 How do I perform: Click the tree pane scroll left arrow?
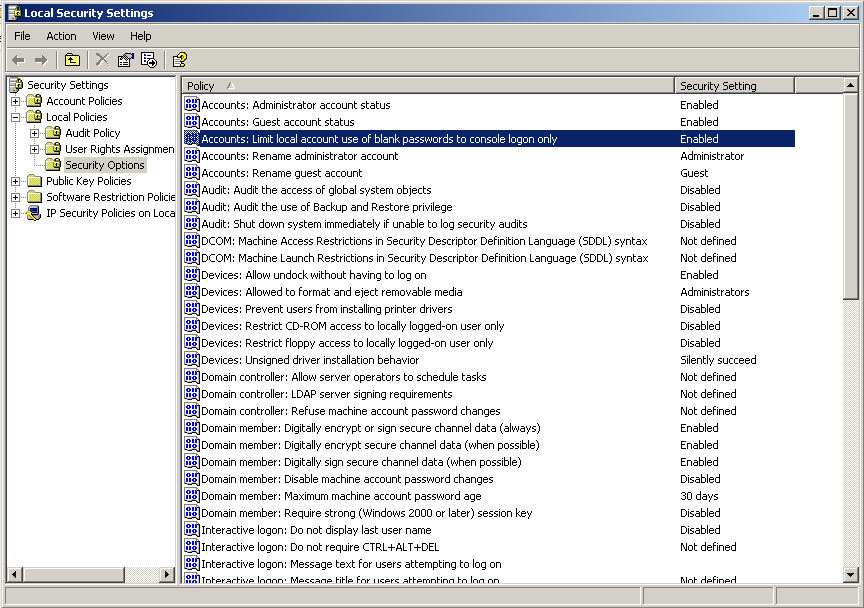click(15, 574)
